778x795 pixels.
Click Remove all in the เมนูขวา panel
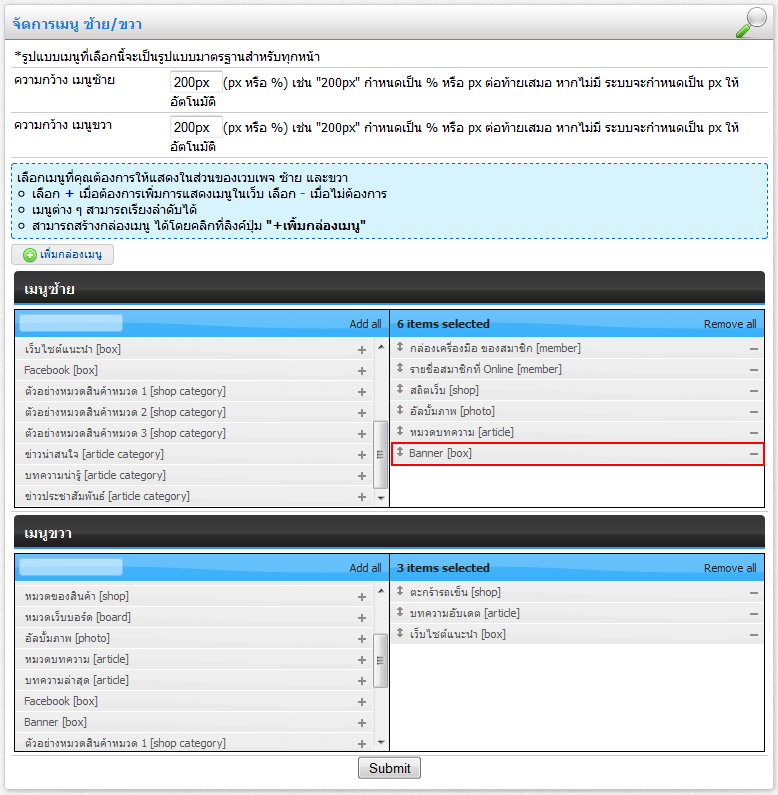[729, 568]
